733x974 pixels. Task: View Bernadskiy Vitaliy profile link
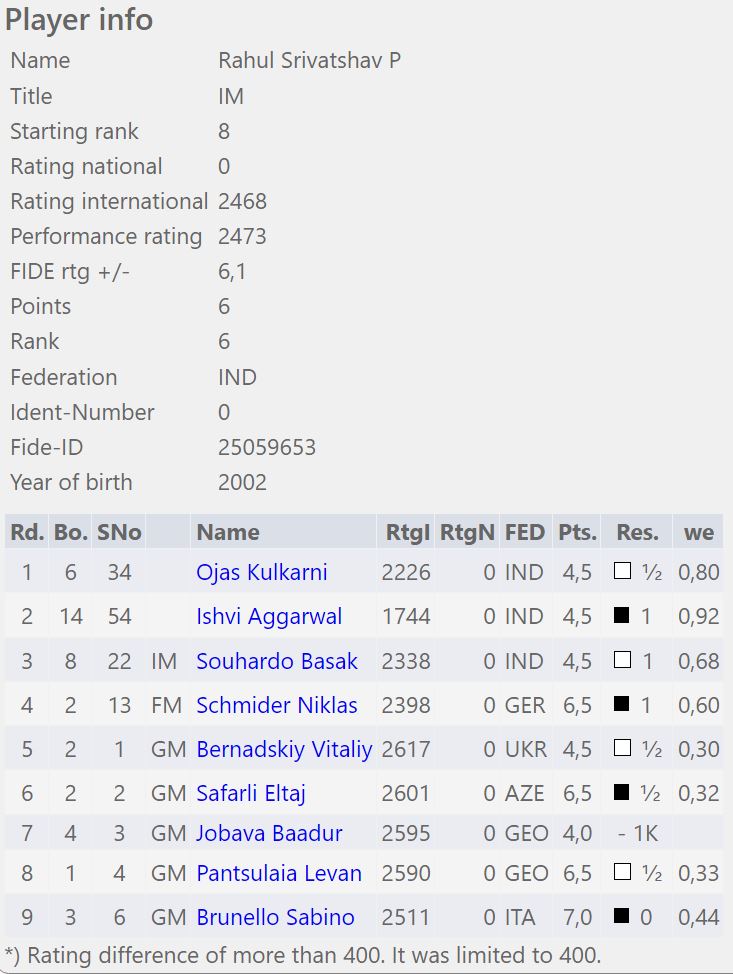(x=284, y=749)
